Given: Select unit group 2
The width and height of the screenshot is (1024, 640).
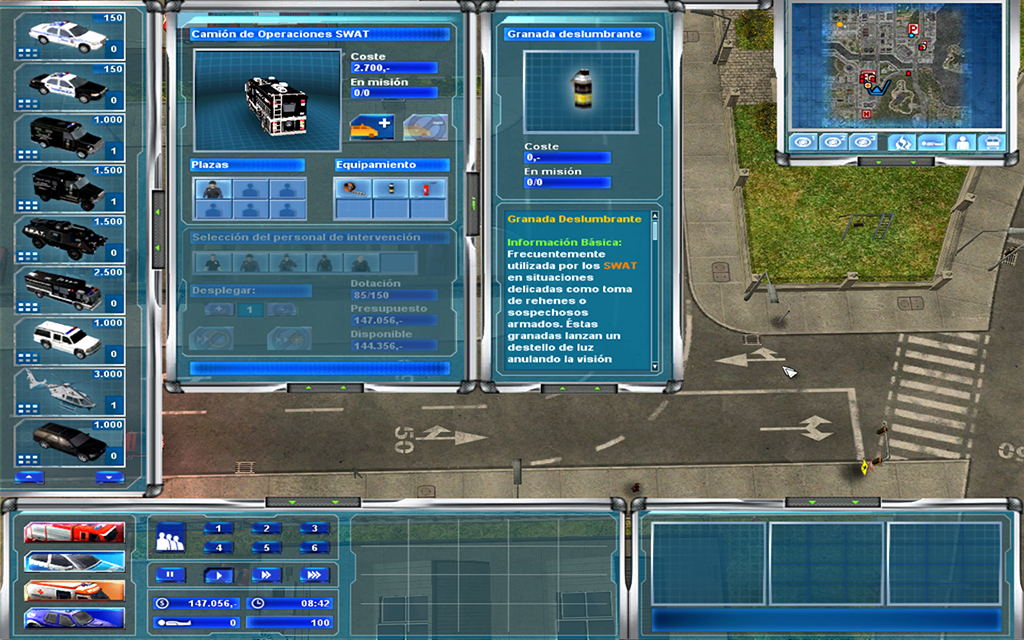Looking at the screenshot, I should (266, 528).
